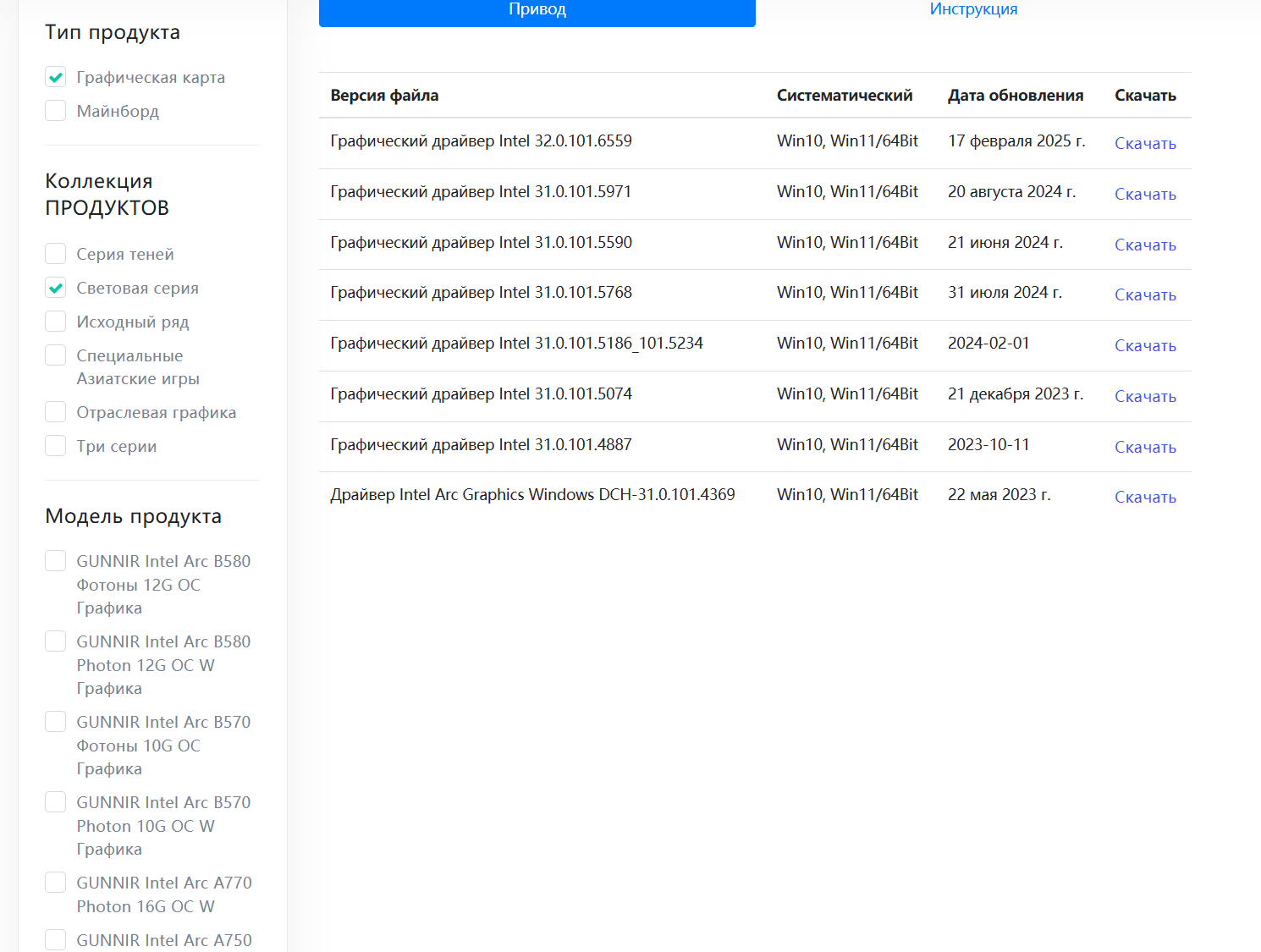
Task: Download Intel Arc Graphics DCH-31.0.101.4369 driver
Action: pos(1145,497)
